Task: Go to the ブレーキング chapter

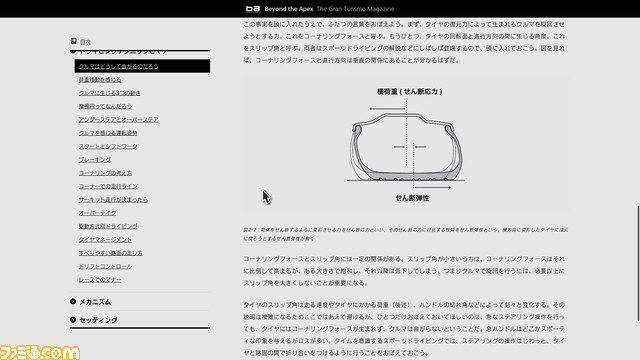Action: [x=95, y=160]
